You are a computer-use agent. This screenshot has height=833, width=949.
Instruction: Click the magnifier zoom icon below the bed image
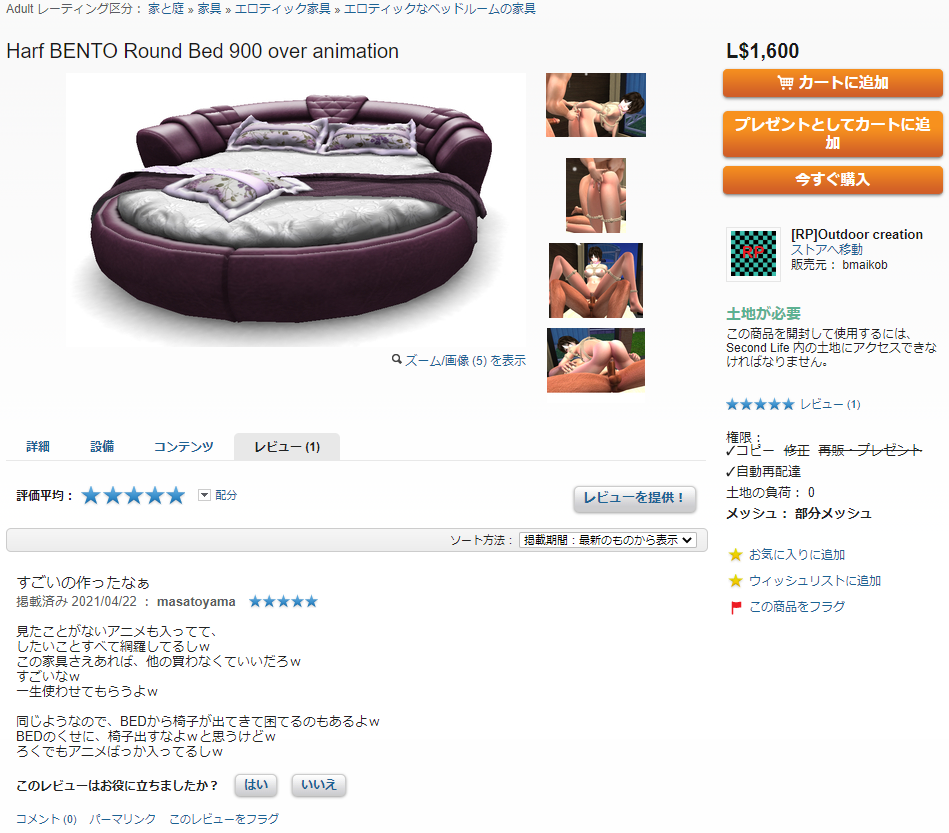(x=396, y=360)
